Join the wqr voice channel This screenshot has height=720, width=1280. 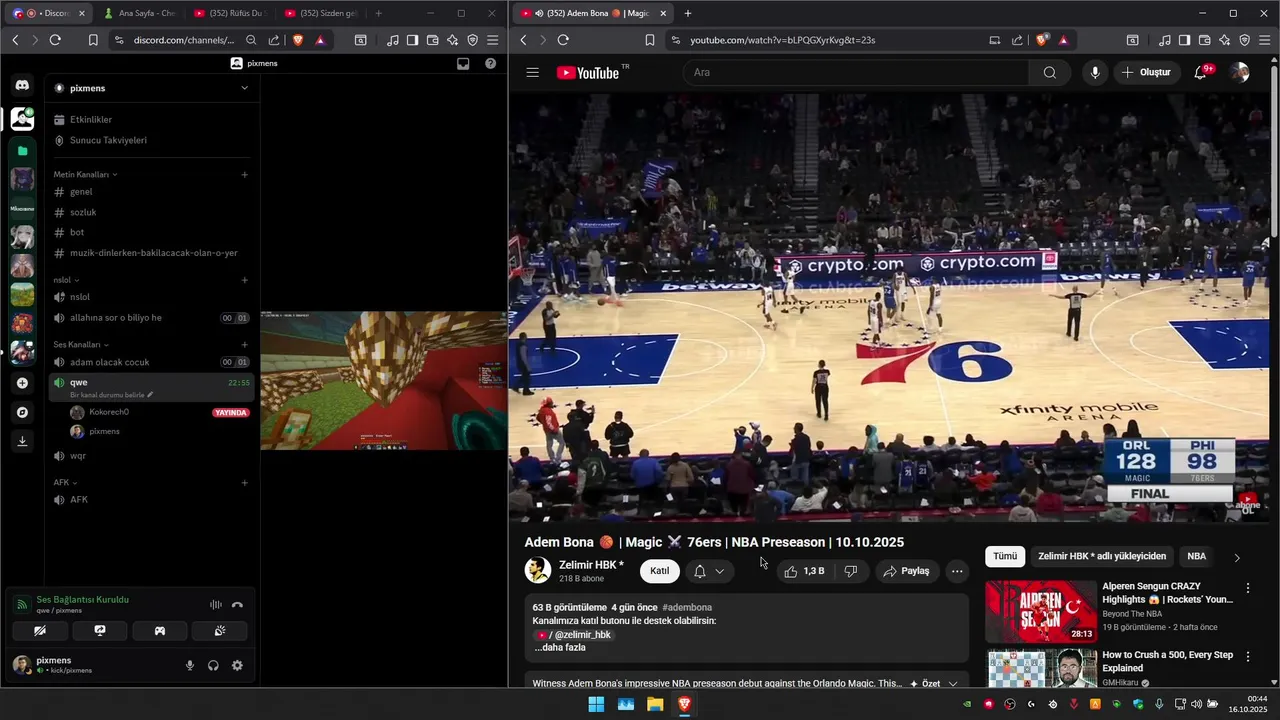click(x=150, y=455)
